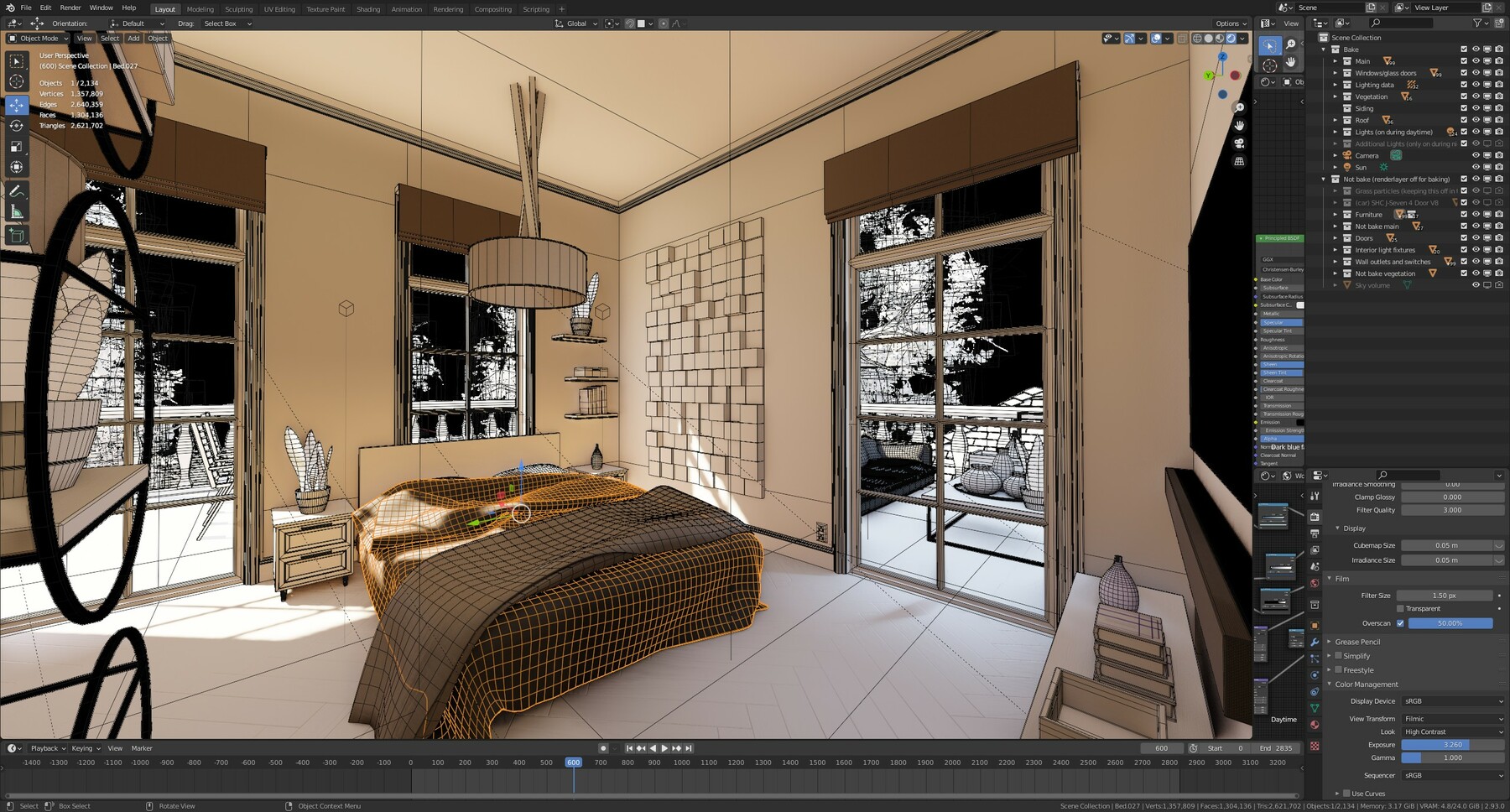Adjust the Gamma slider
Screen dimensions: 1510x812
point(1453,757)
